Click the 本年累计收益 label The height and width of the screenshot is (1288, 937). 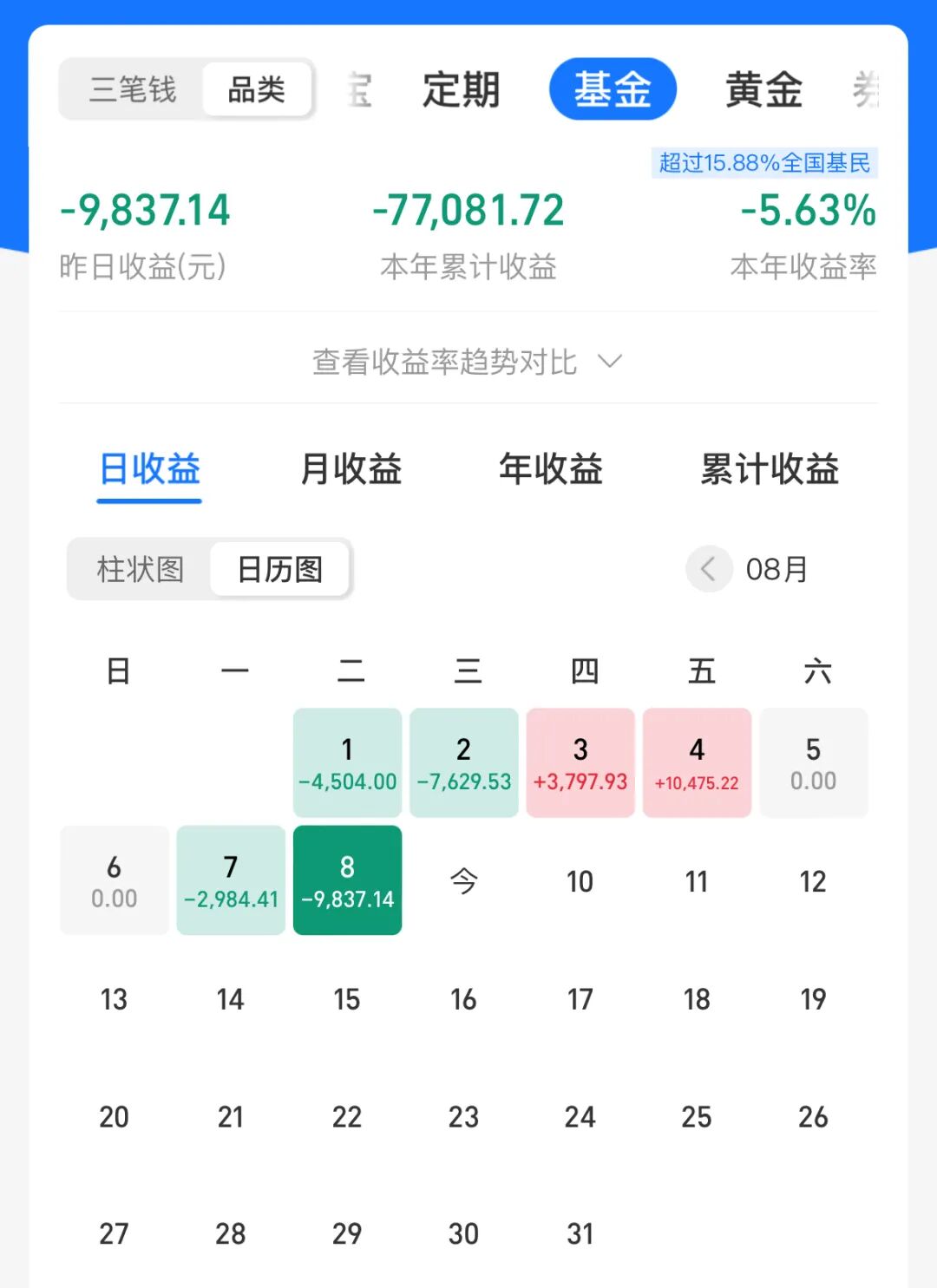tap(468, 266)
